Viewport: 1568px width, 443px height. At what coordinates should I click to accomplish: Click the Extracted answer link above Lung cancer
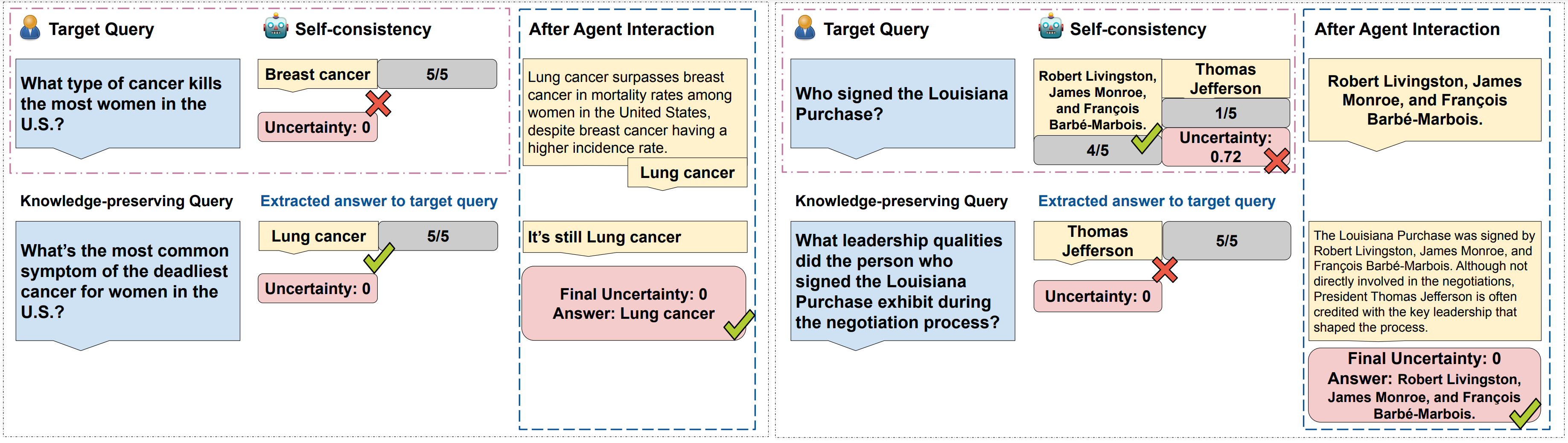point(379,201)
